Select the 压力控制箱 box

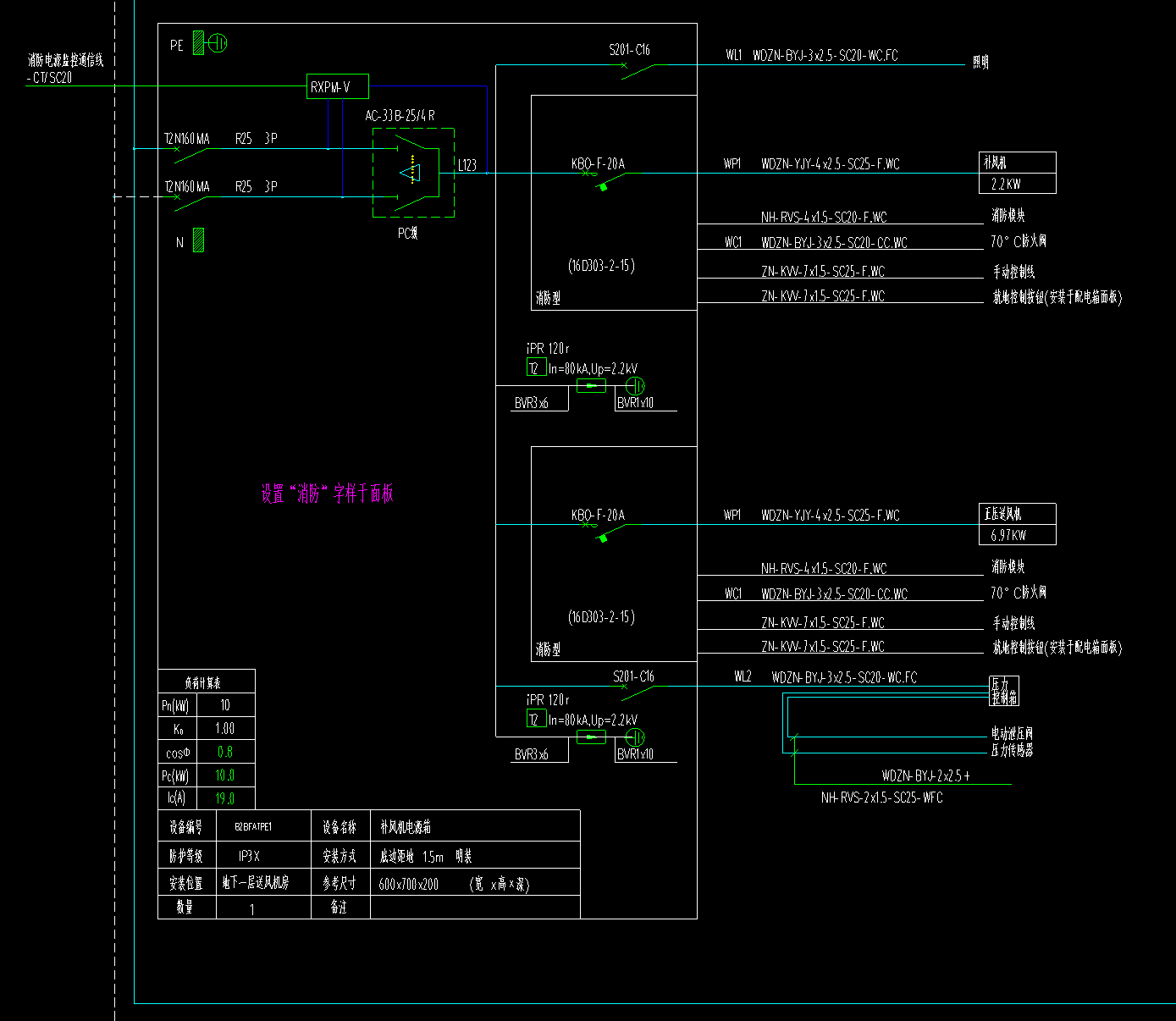[1004, 691]
